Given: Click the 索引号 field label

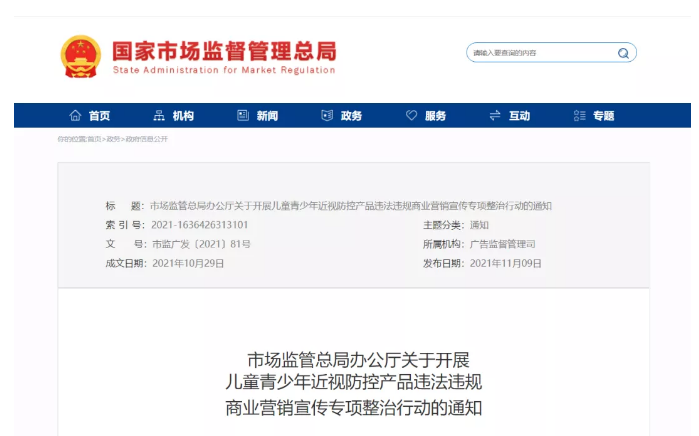Looking at the screenshot, I should pyautogui.click(x=125, y=225).
